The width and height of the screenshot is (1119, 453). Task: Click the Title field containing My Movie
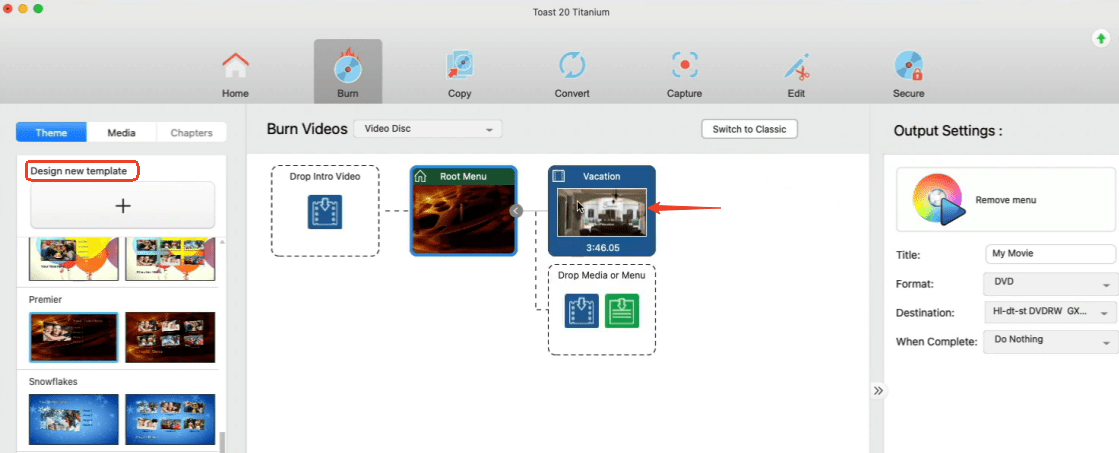(x=1049, y=254)
